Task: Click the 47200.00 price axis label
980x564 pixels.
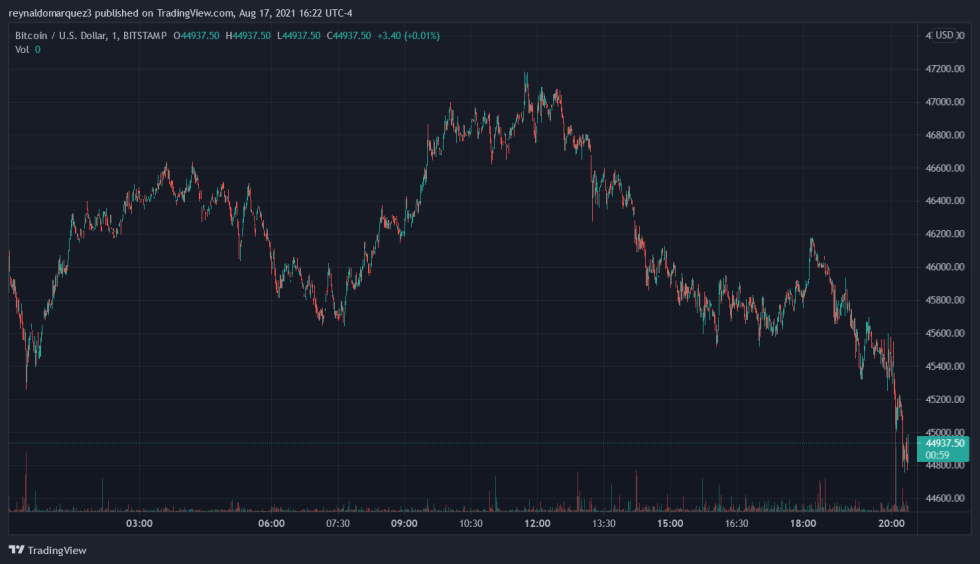Action: point(945,69)
